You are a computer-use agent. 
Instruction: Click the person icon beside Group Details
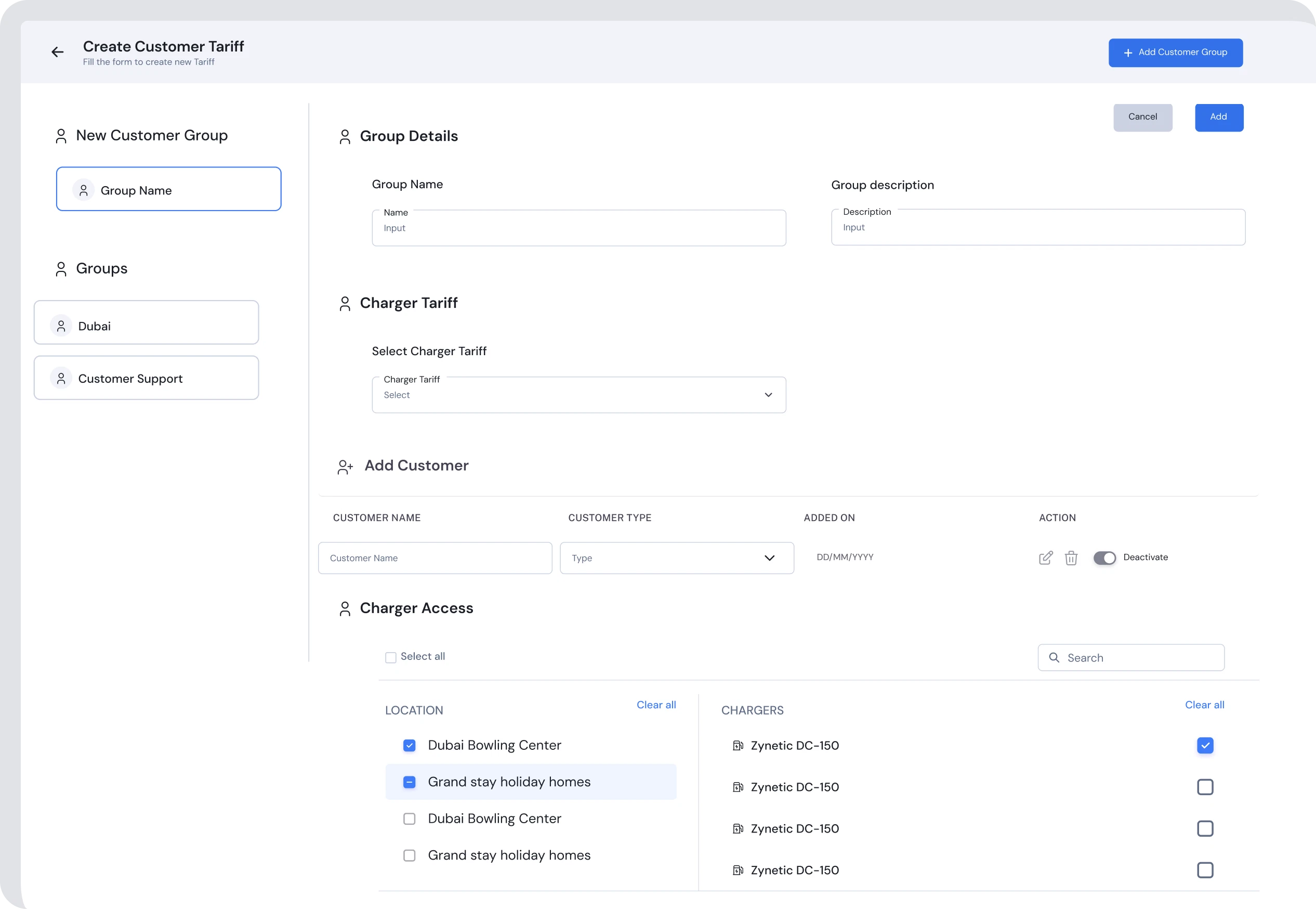coord(345,137)
